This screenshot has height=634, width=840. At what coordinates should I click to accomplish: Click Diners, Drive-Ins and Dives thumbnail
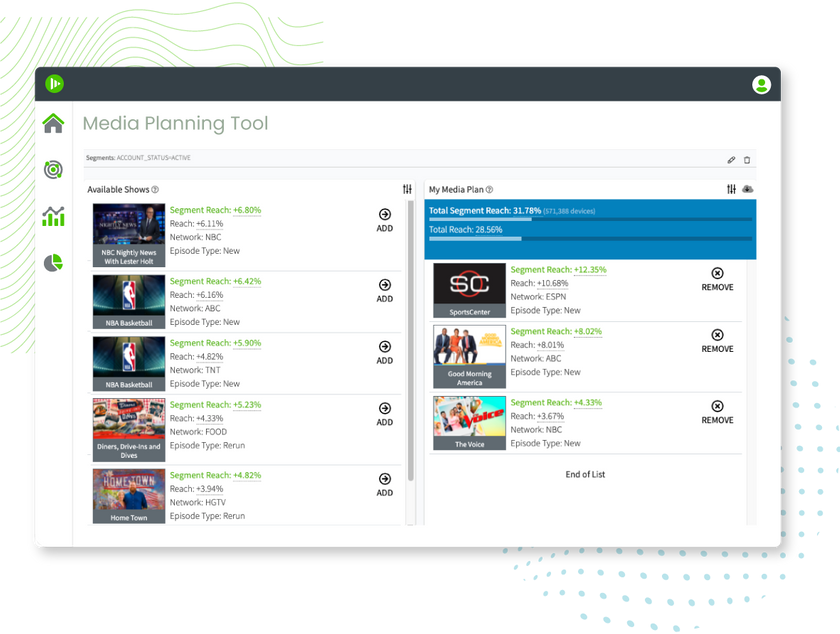[x=129, y=430]
